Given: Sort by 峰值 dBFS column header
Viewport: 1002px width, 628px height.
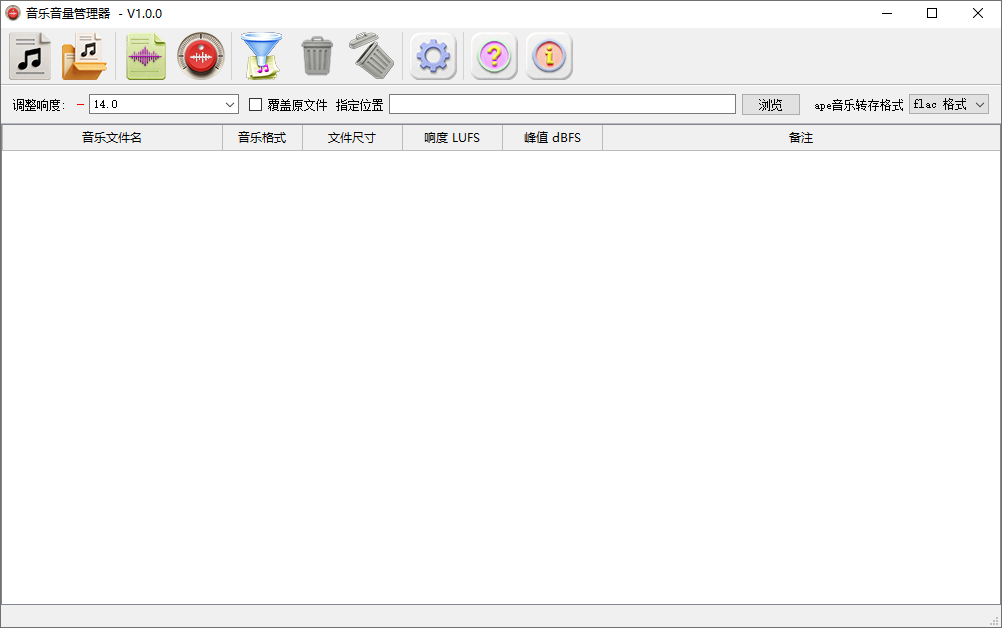Looking at the screenshot, I should [553, 137].
